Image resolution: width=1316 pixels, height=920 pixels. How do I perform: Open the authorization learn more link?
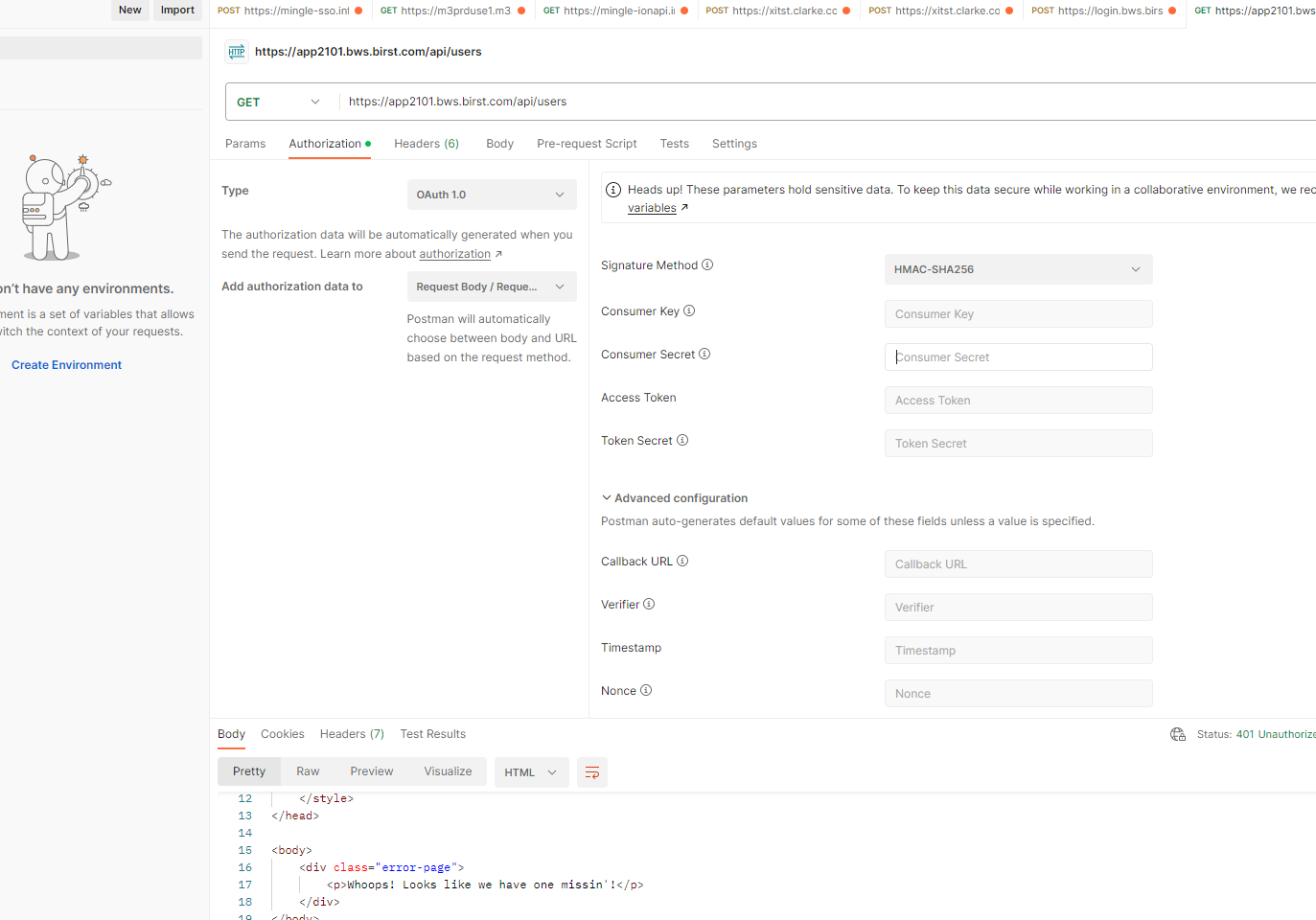point(455,254)
